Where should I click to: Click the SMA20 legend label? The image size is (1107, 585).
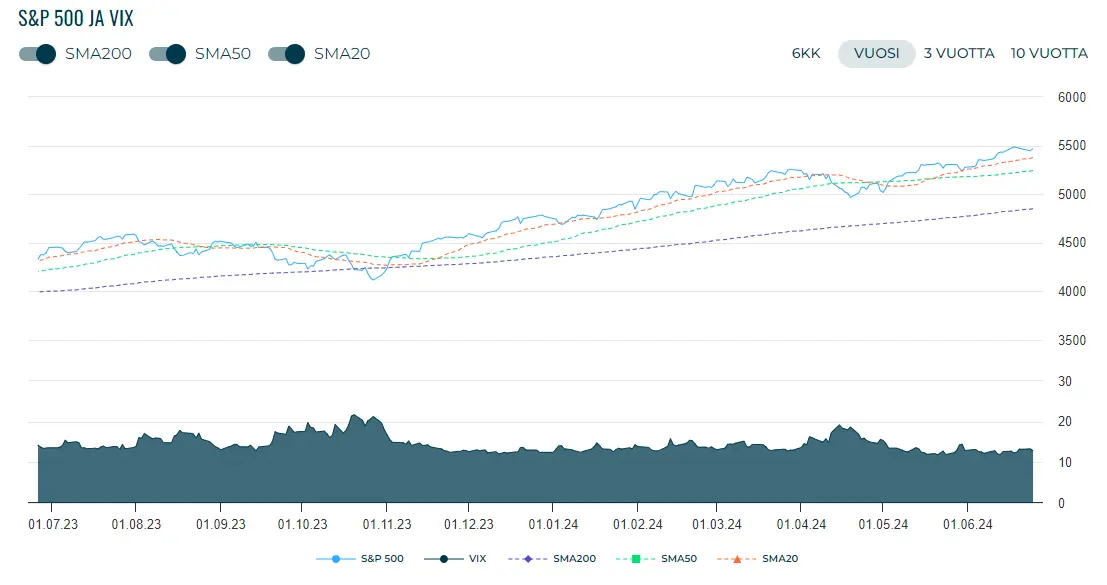coord(780,559)
